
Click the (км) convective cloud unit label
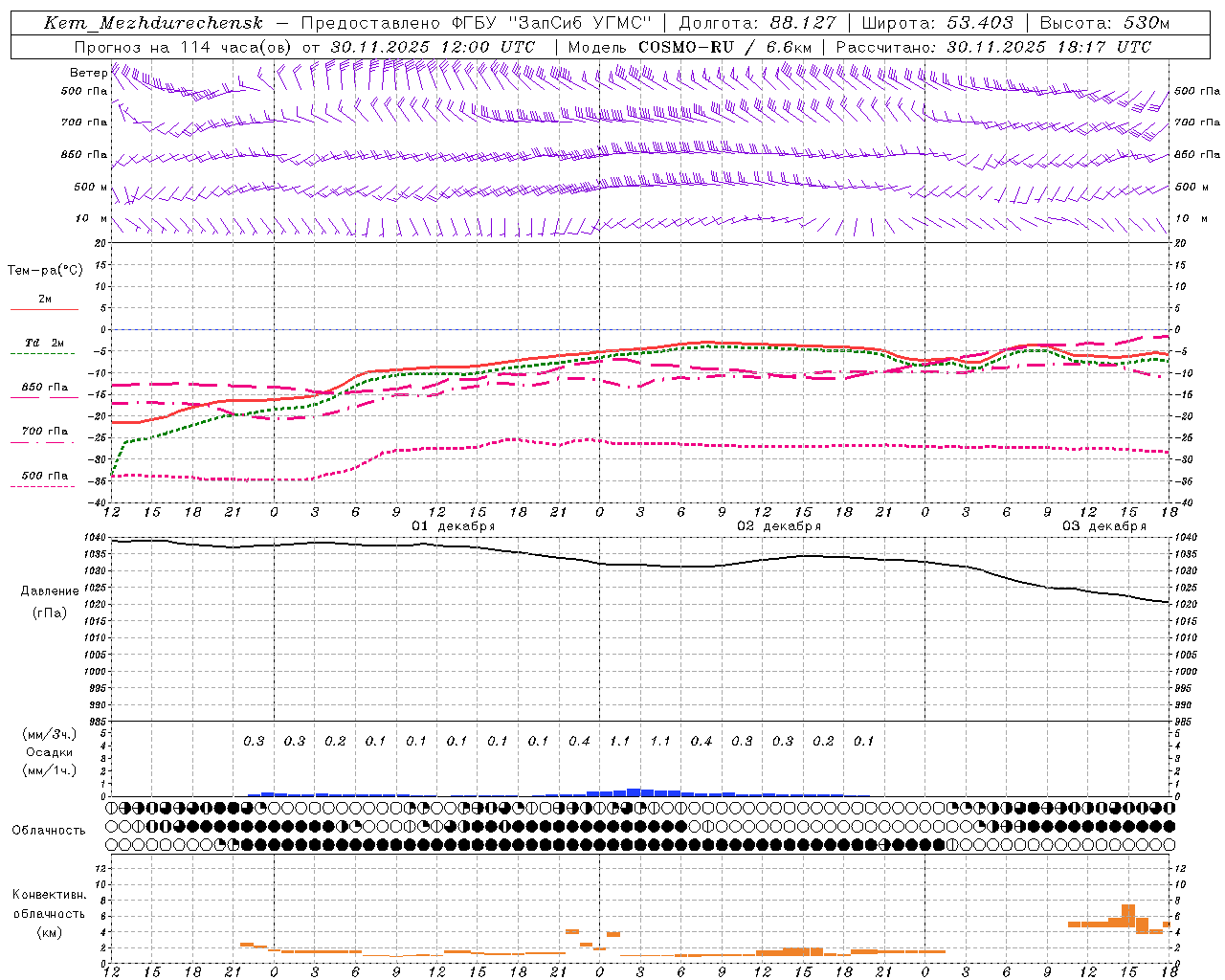(x=50, y=932)
